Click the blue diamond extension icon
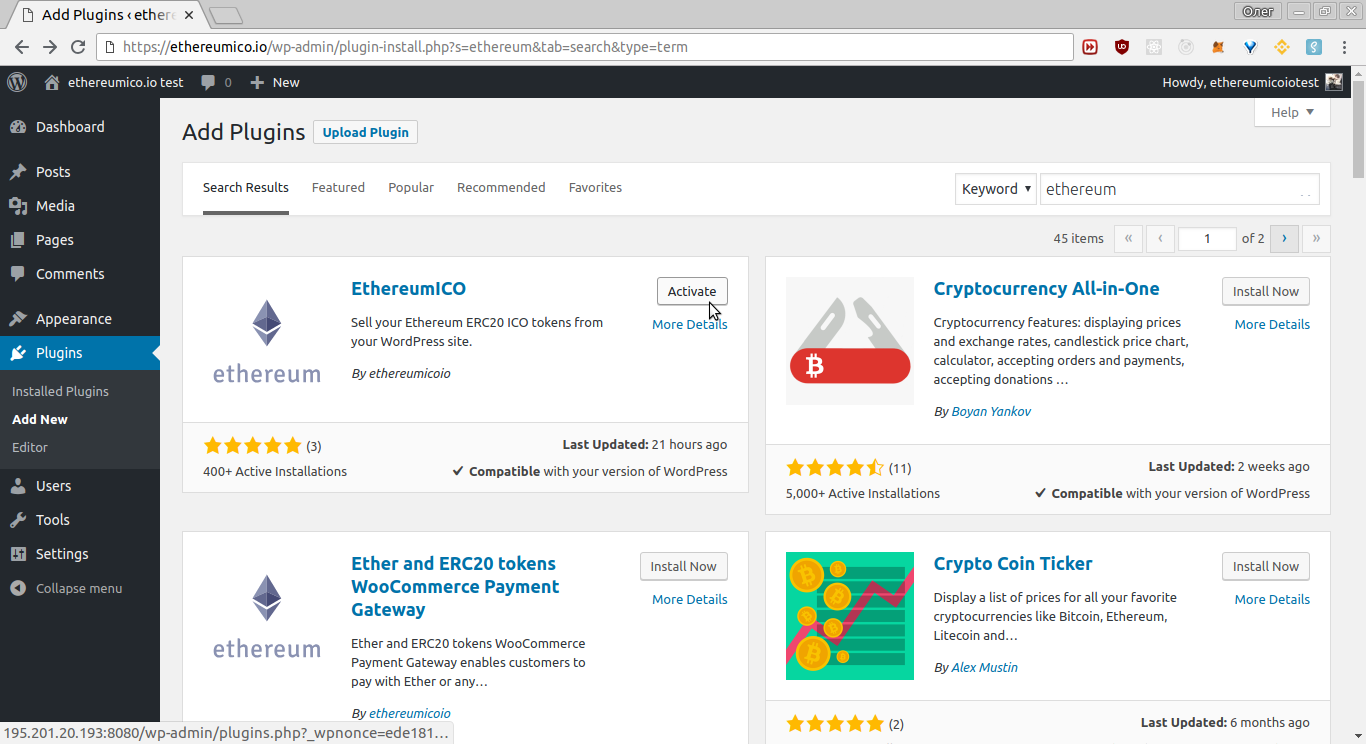This screenshot has width=1366, height=744. click(1250, 47)
